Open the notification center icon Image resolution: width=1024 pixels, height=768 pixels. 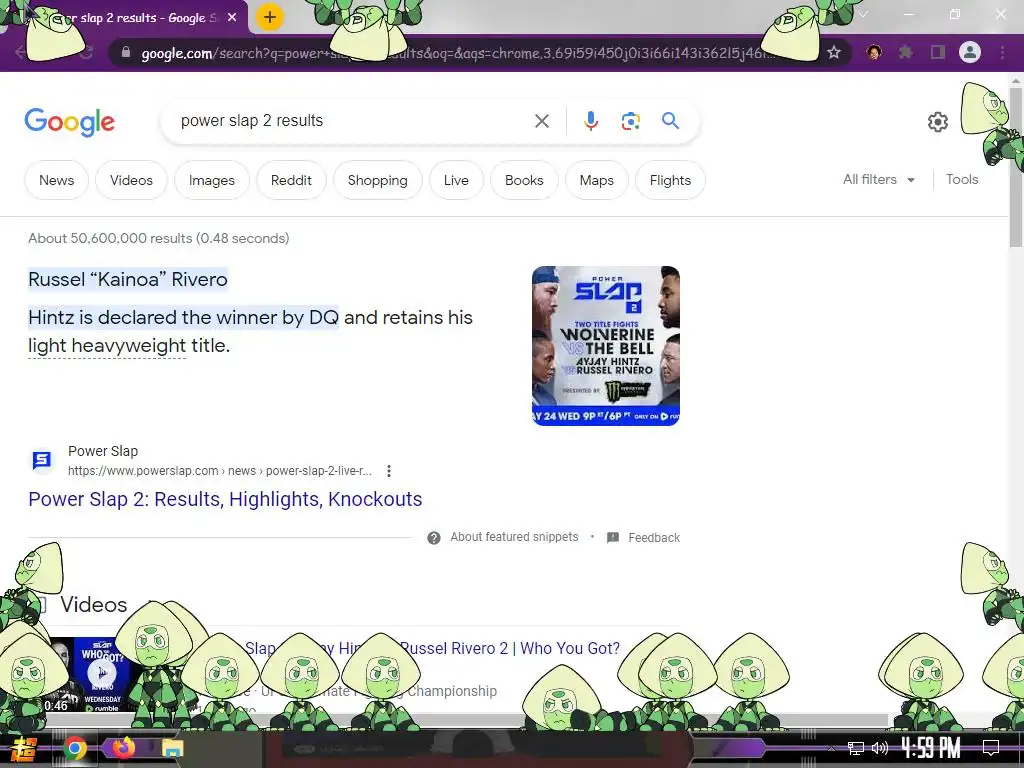coord(991,748)
